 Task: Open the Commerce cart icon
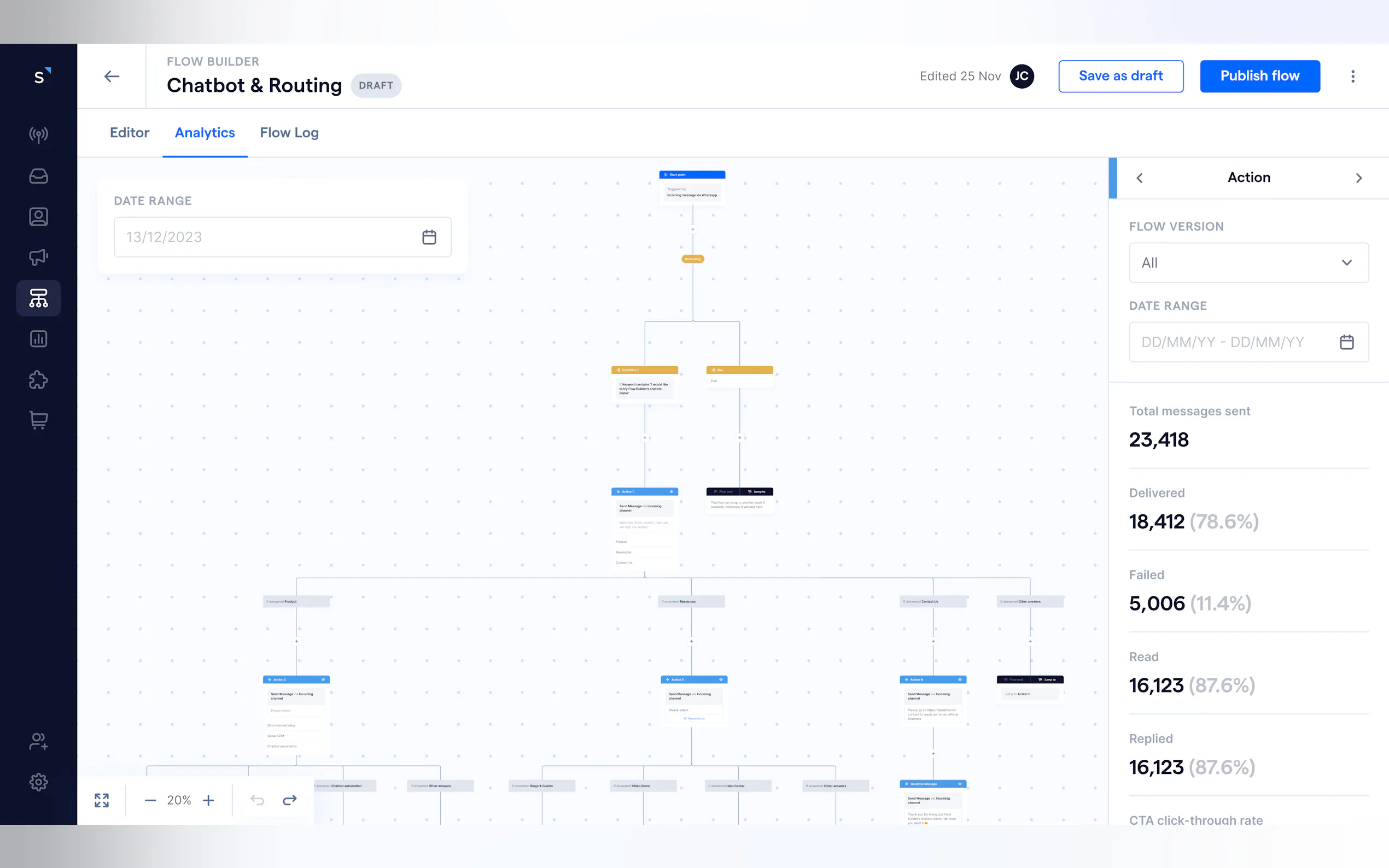coord(38,420)
